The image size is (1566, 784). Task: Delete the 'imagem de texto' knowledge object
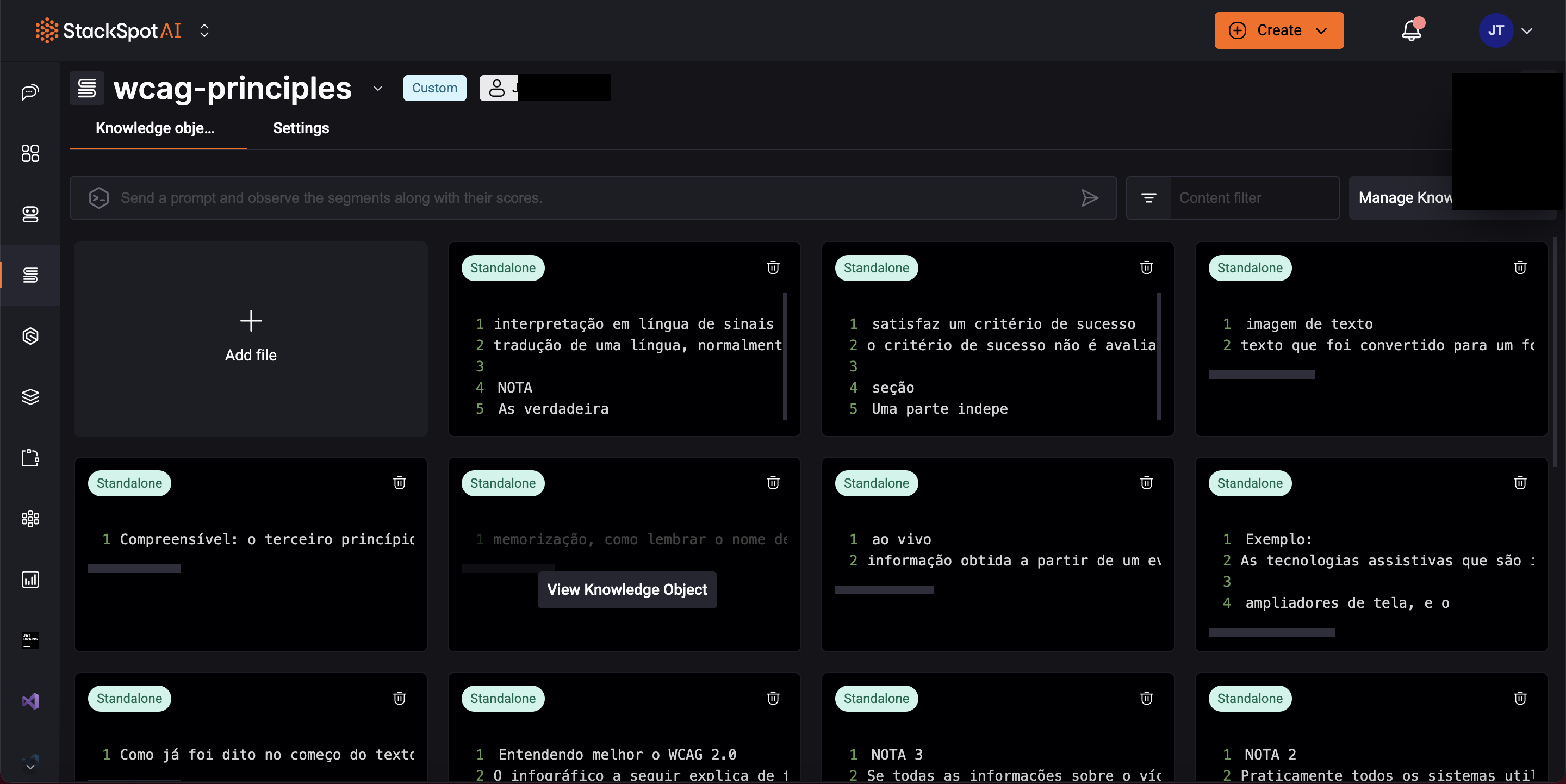pos(1520,267)
